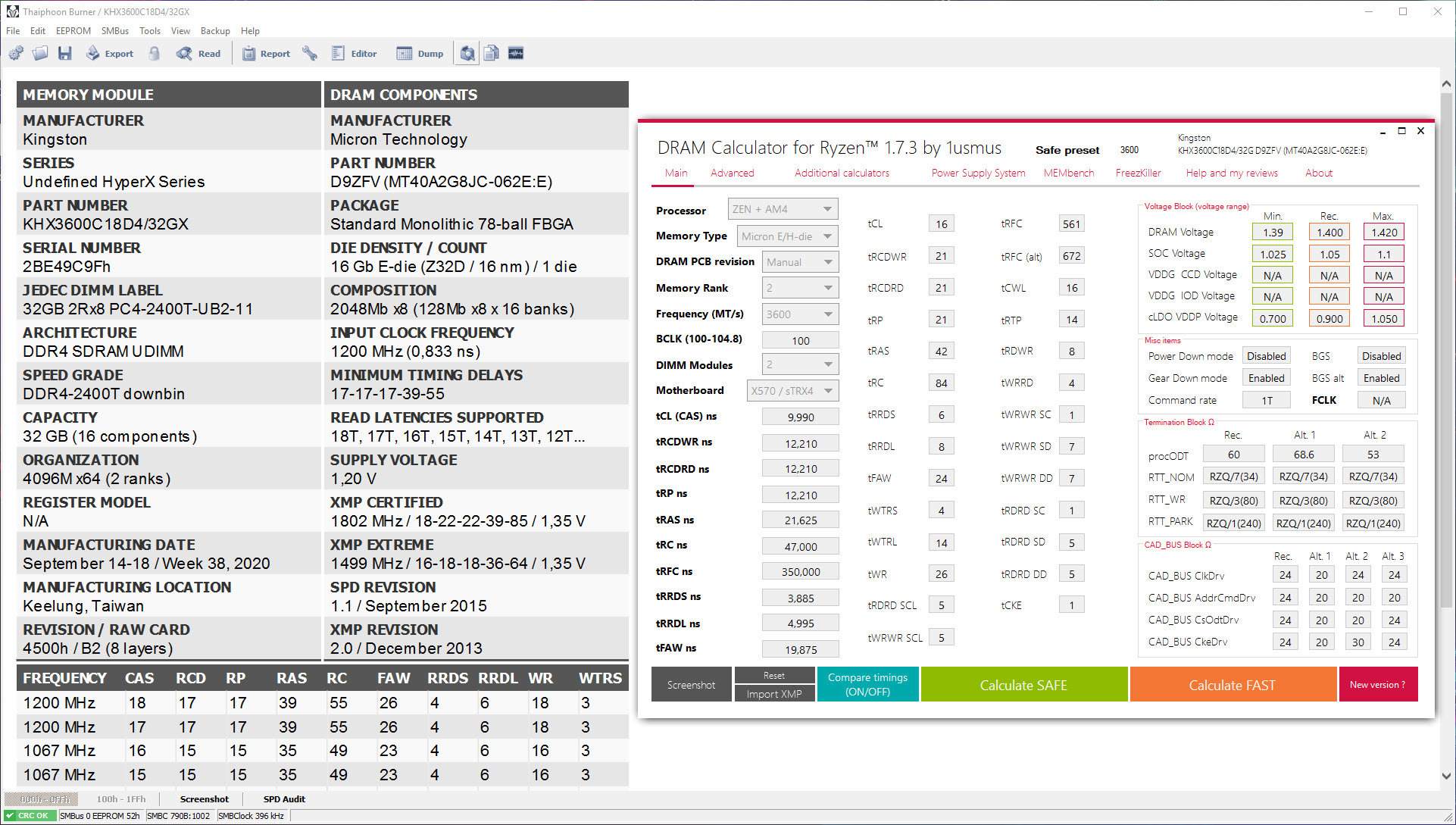Click the wrench tools icon
Image resolution: width=1456 pixels, height=825 pixels.
310,53
